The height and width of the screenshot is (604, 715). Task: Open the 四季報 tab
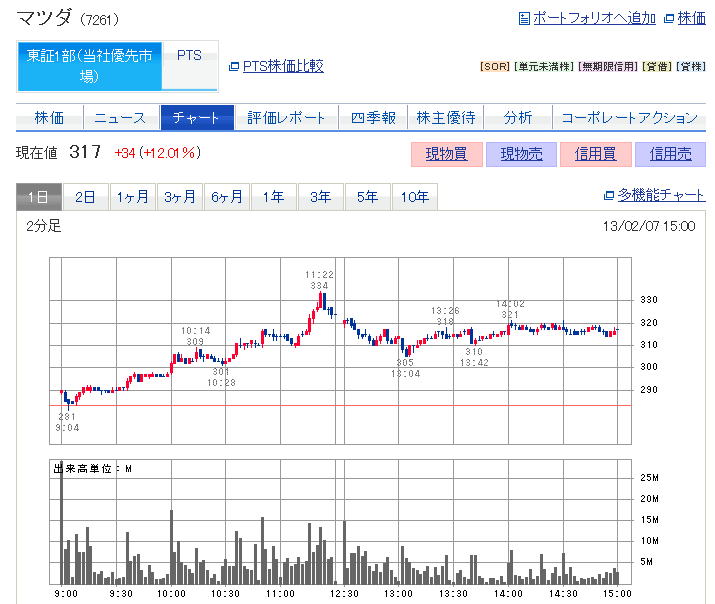(373, 117)
